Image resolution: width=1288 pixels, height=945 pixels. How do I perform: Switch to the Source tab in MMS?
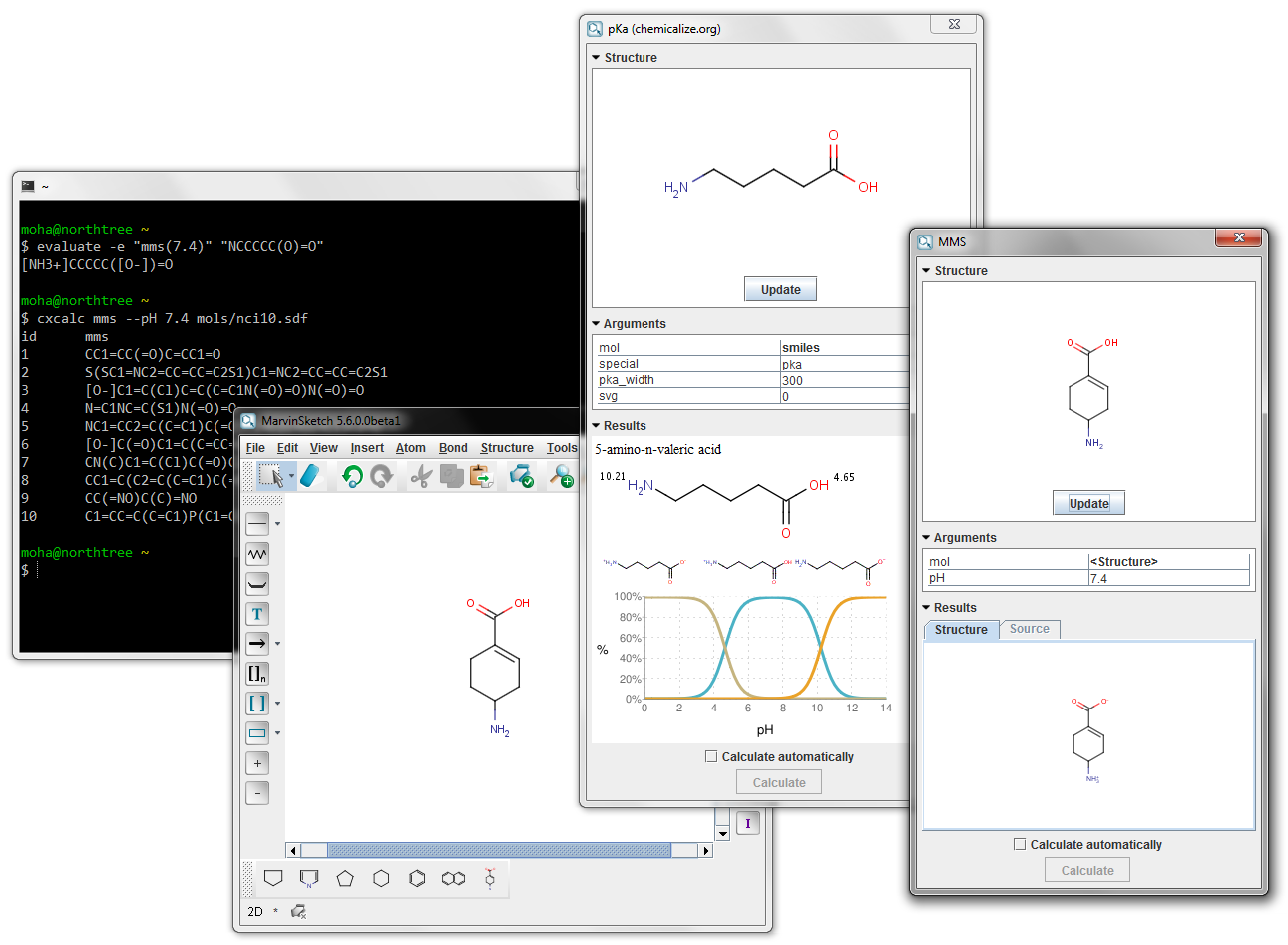1029,629
